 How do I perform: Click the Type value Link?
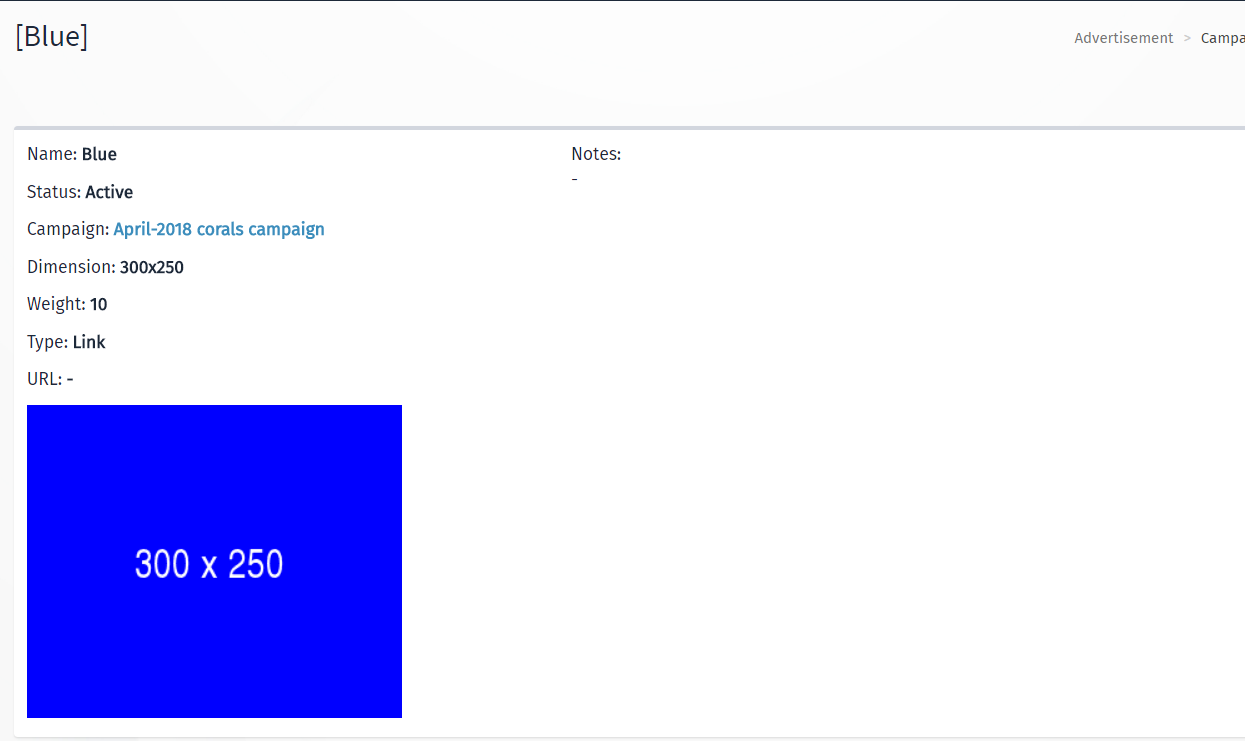tap(89, 342)
